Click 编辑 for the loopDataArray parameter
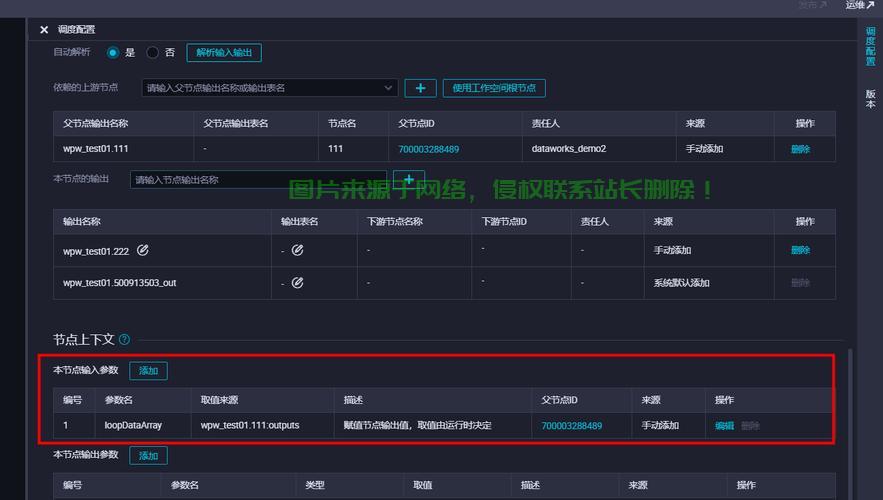 point(724,426)
